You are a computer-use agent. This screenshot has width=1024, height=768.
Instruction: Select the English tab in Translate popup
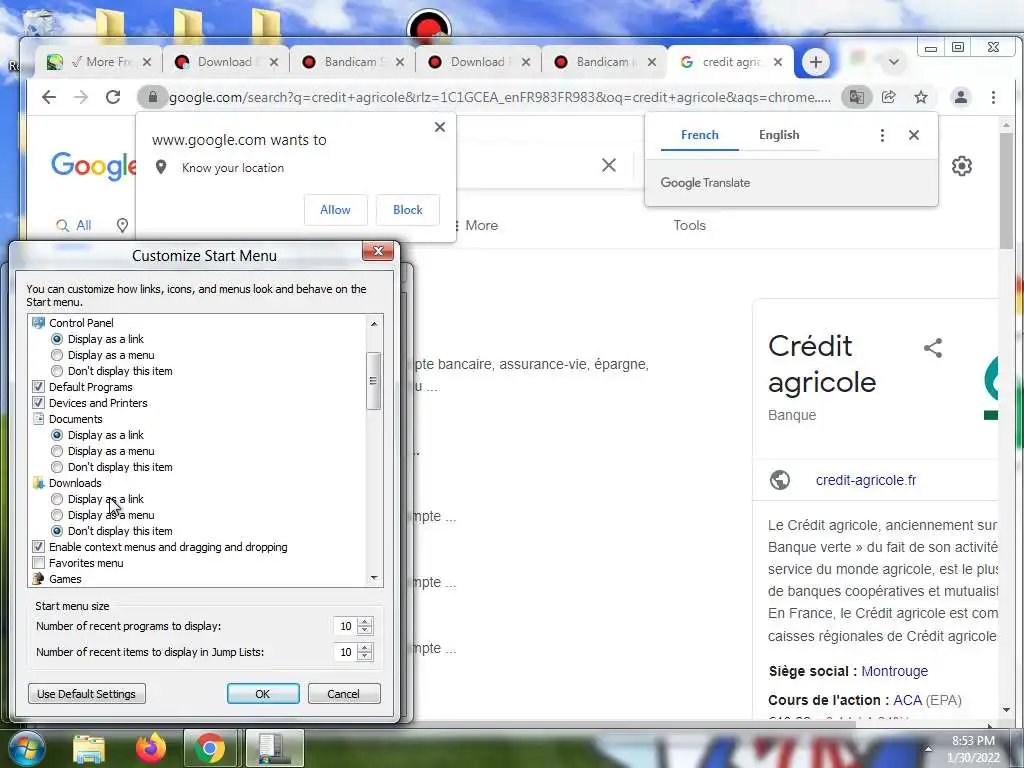[x=778, y=135]
